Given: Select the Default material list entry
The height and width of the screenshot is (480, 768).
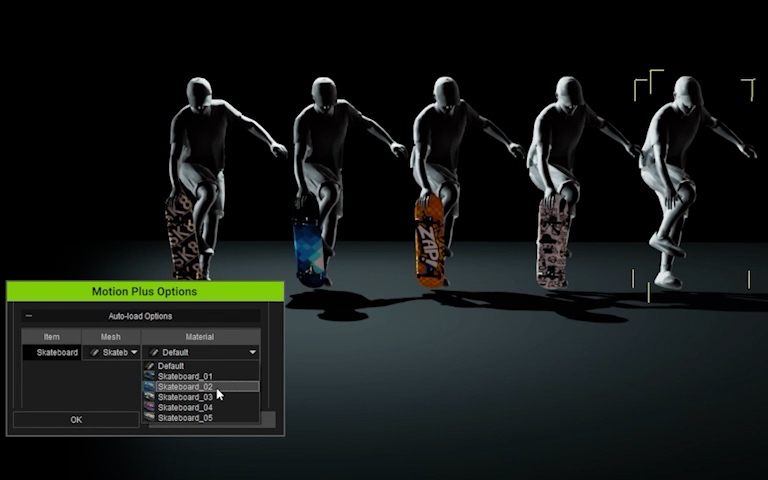Looking at the screenshot, I should click(x=171, y=366).
